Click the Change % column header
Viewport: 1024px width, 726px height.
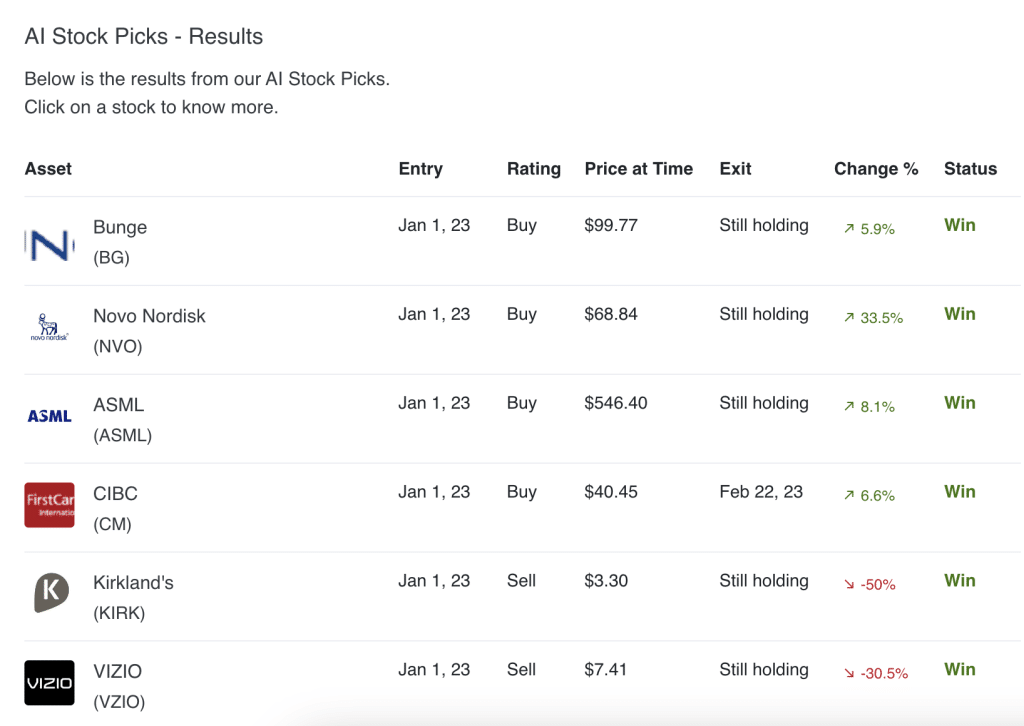pos(876,168)
